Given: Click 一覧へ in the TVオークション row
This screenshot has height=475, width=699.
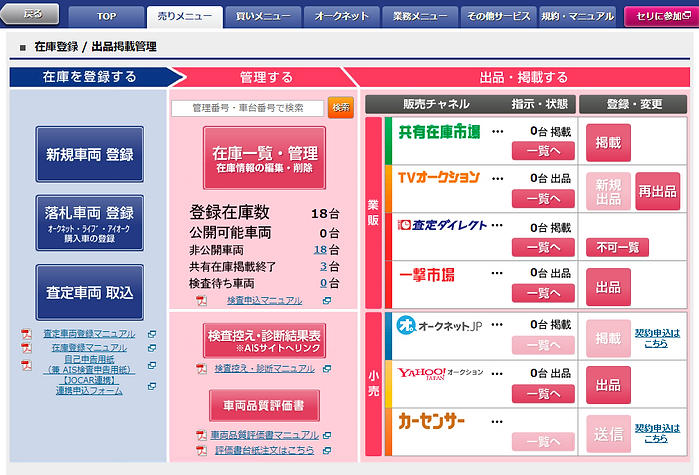Looking at the screenshot, I should 543,198.
